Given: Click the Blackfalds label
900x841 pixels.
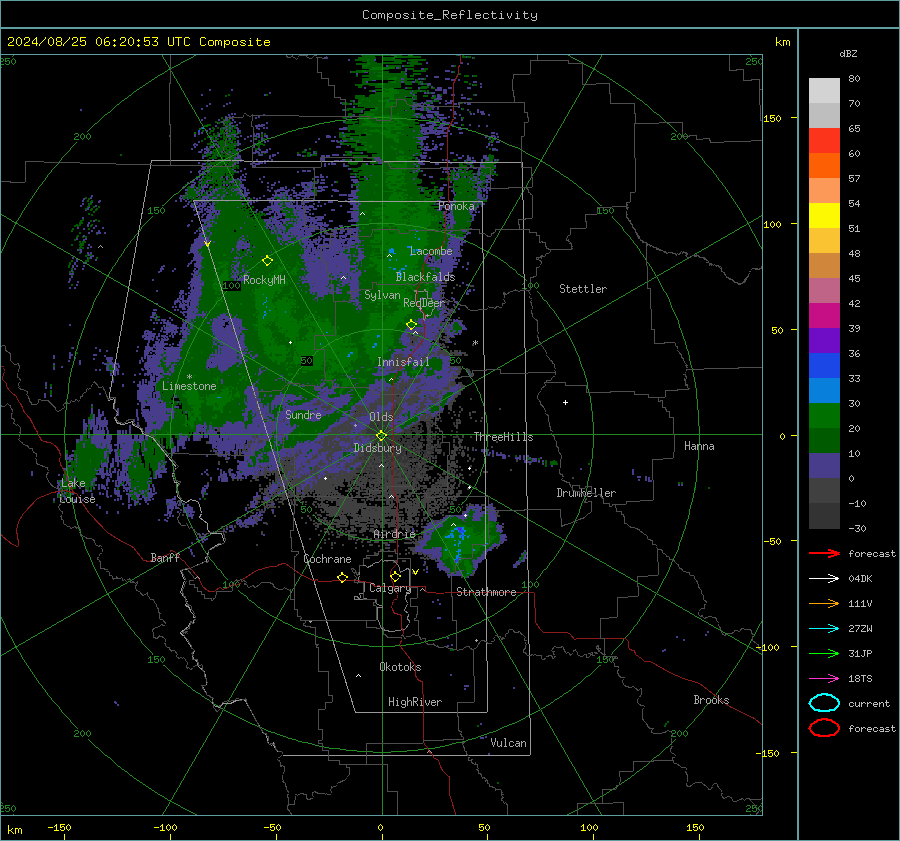Looking at the screenshot, I should 425,277.
